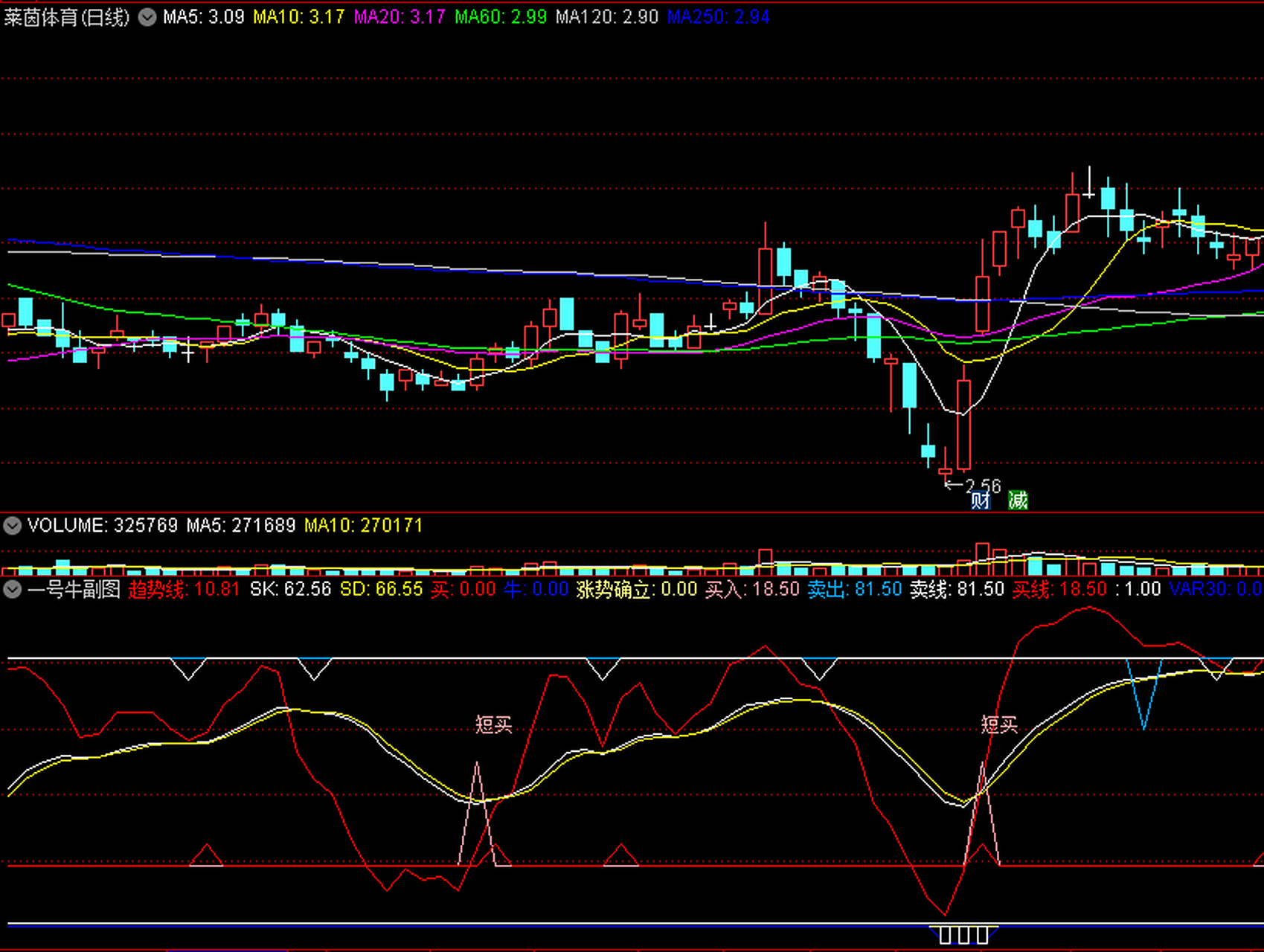Click the 一号牛副图 indicator name
Viewport: 1264px width, 952px height.
74,590
